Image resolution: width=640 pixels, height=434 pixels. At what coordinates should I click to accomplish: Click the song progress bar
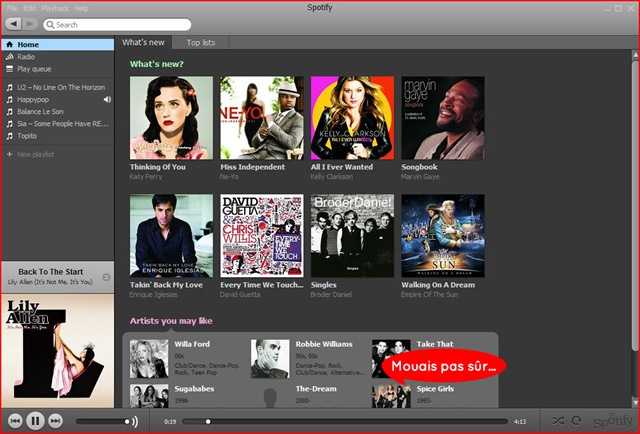pyautogui.click(x=345, y=421)
